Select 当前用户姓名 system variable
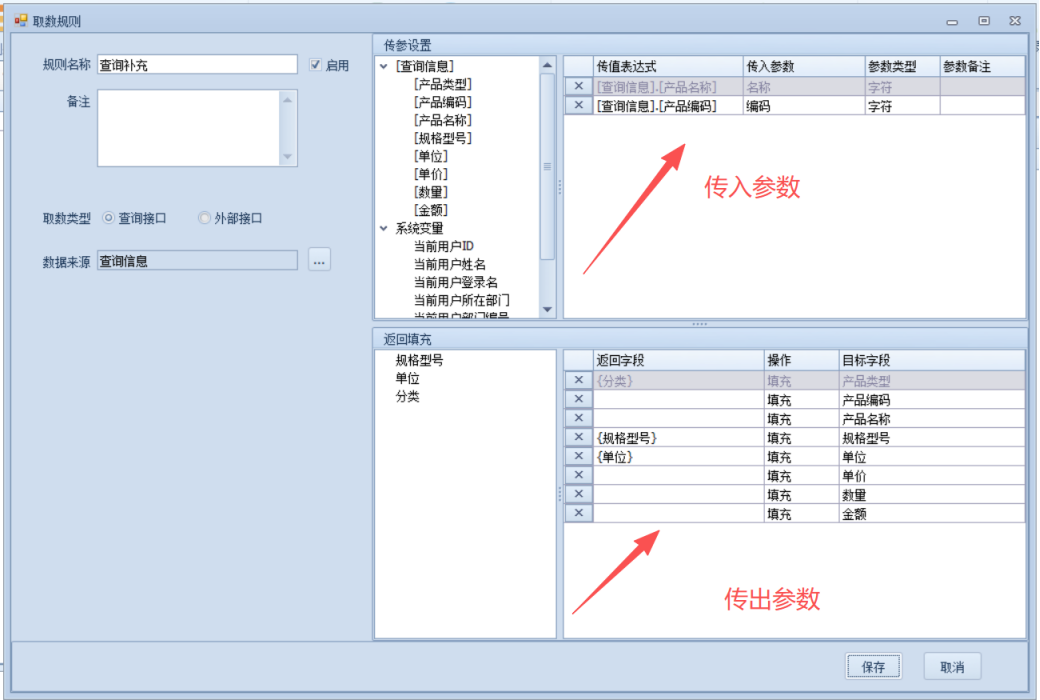 (449, 264)
